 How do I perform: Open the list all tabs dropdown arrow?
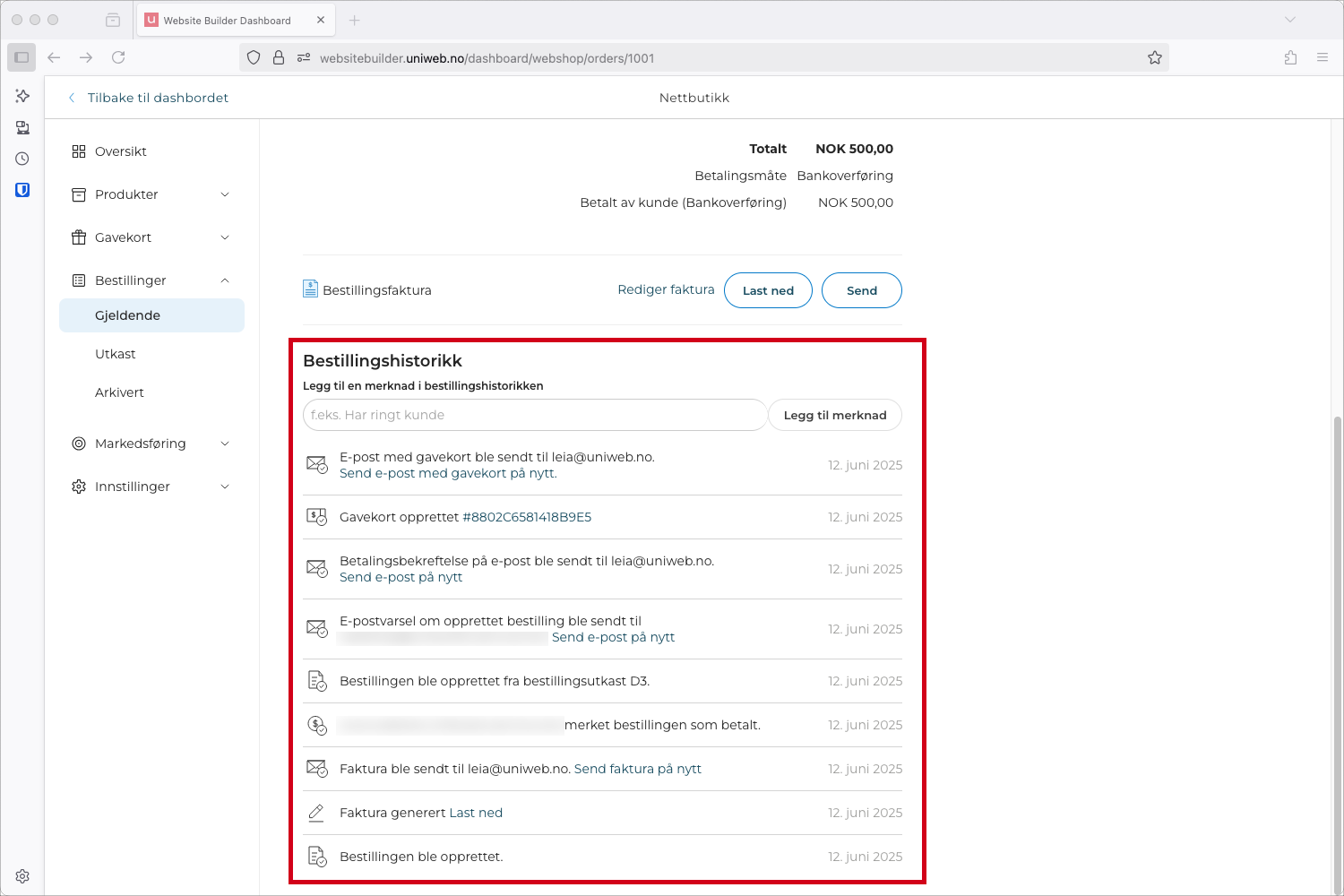point(1290,20)
